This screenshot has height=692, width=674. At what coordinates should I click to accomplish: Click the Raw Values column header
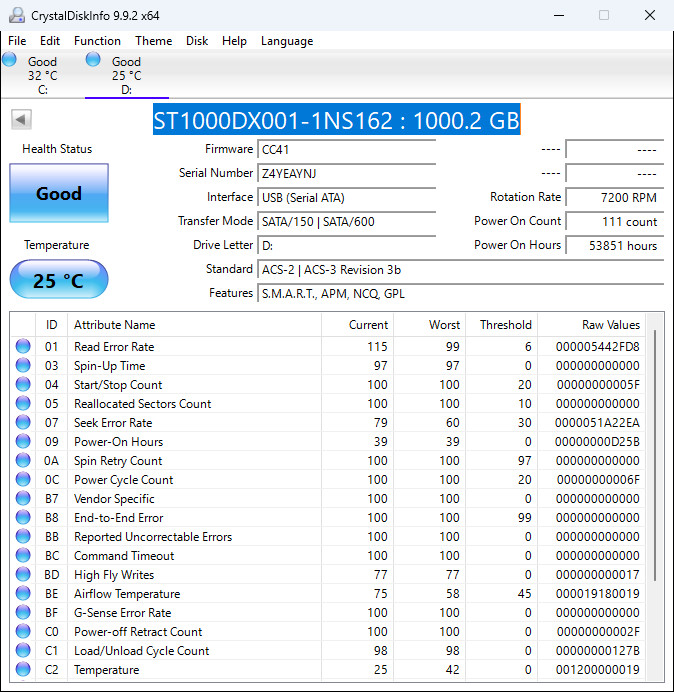(591, 325)
